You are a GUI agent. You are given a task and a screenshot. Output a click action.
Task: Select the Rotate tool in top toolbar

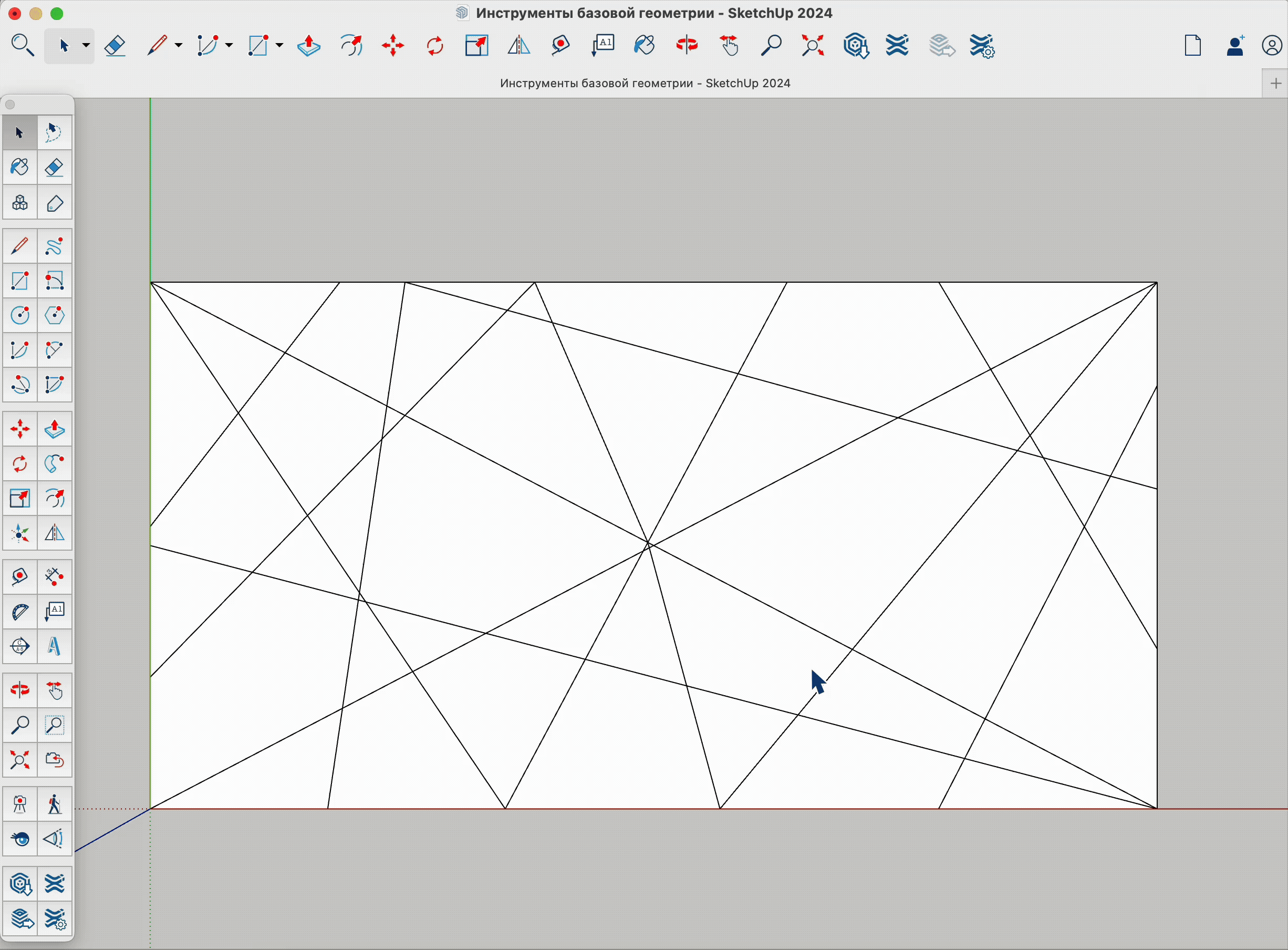click(435, 45)
